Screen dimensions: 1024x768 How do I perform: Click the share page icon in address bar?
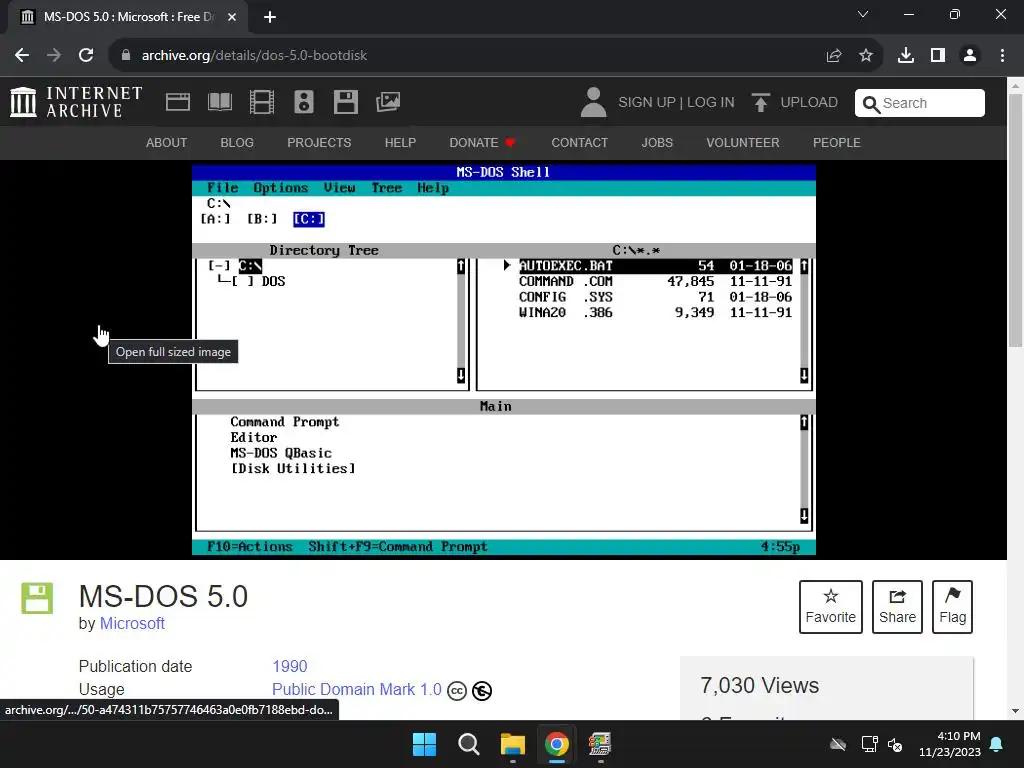(834, 56)
